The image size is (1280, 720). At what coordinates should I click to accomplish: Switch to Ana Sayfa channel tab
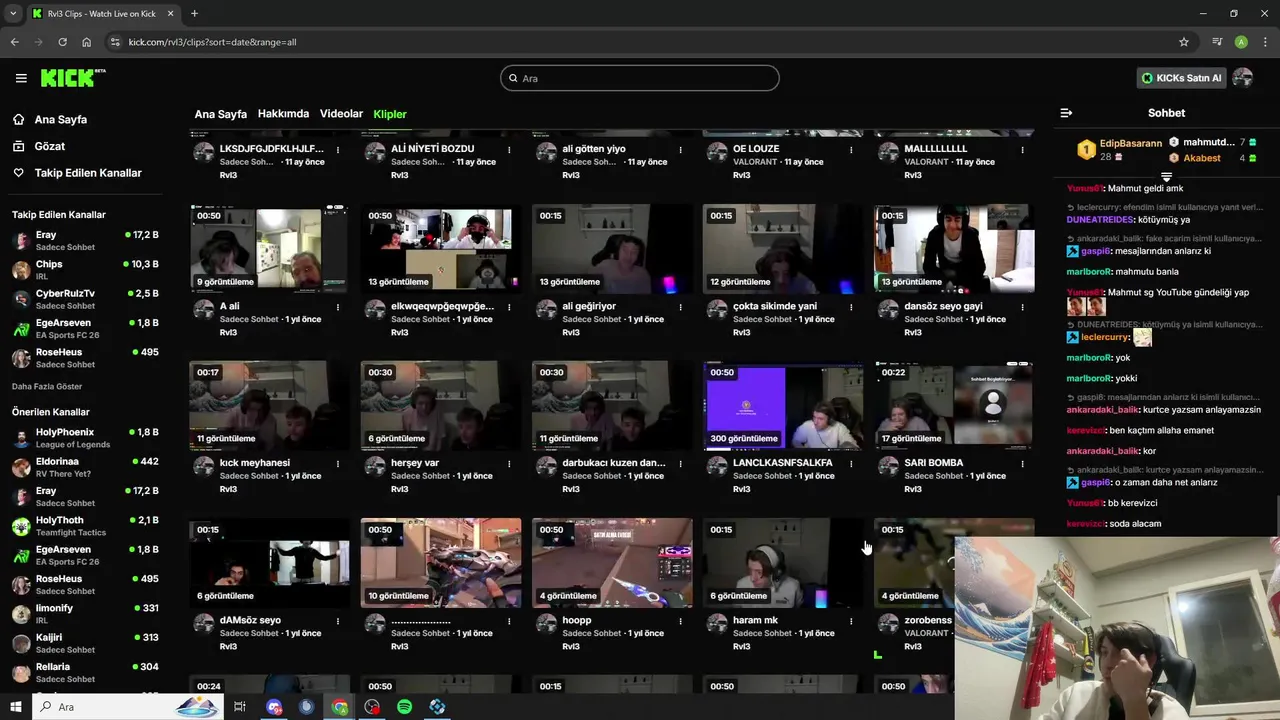click(220, 114)
